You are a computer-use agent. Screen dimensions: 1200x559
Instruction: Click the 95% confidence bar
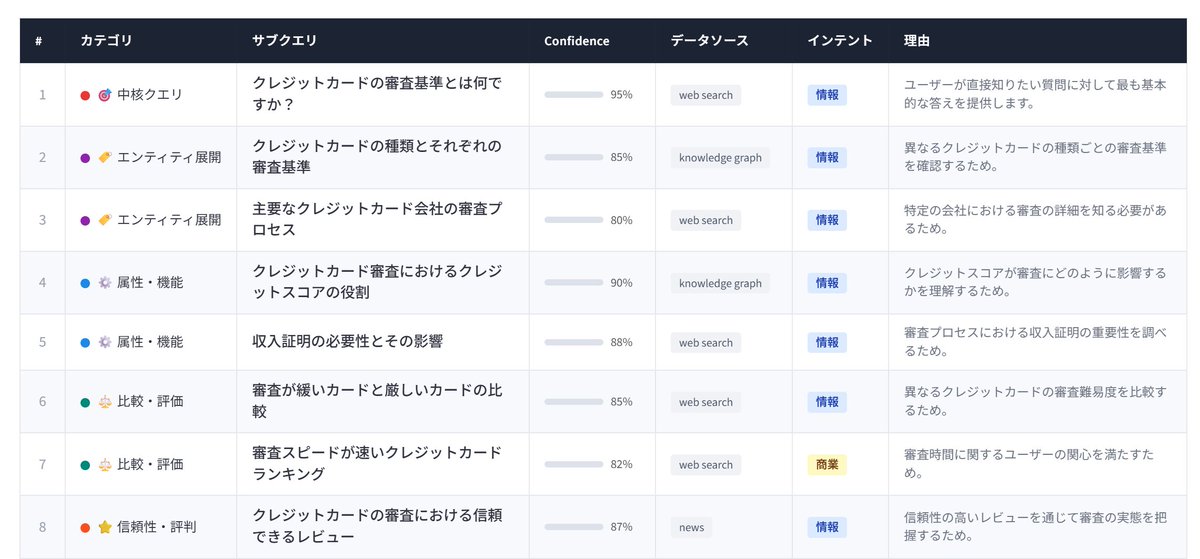574,95
